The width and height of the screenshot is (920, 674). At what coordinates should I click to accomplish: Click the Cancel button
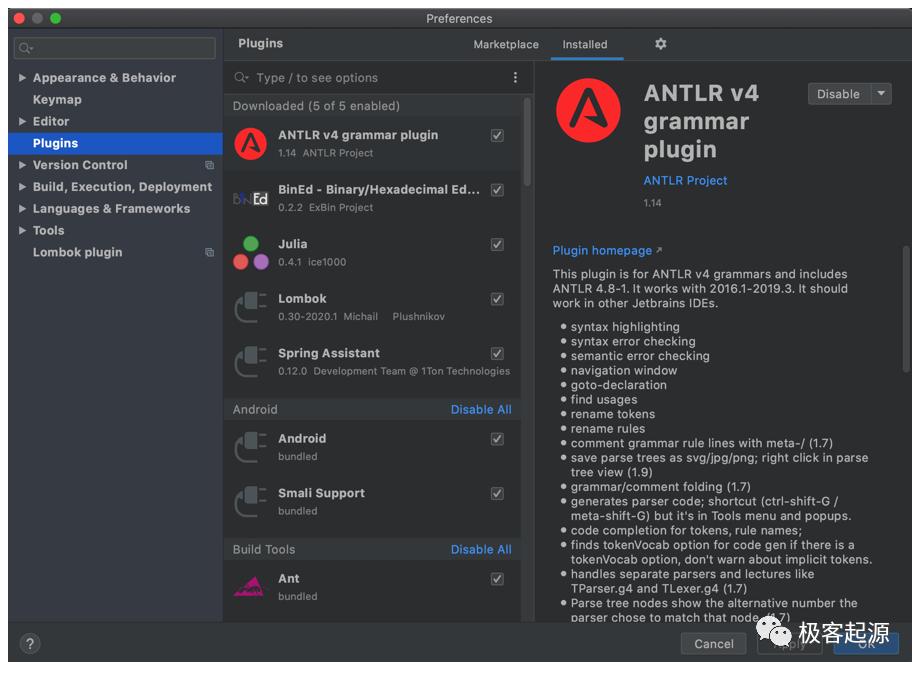click(713, 643)
